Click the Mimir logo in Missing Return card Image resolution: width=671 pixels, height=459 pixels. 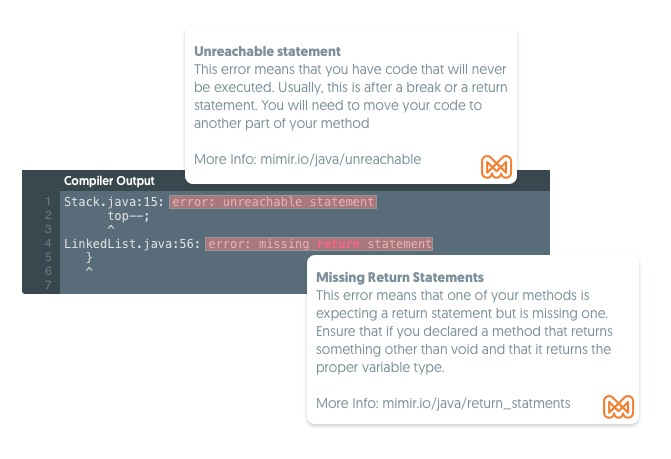coord(618,407)
